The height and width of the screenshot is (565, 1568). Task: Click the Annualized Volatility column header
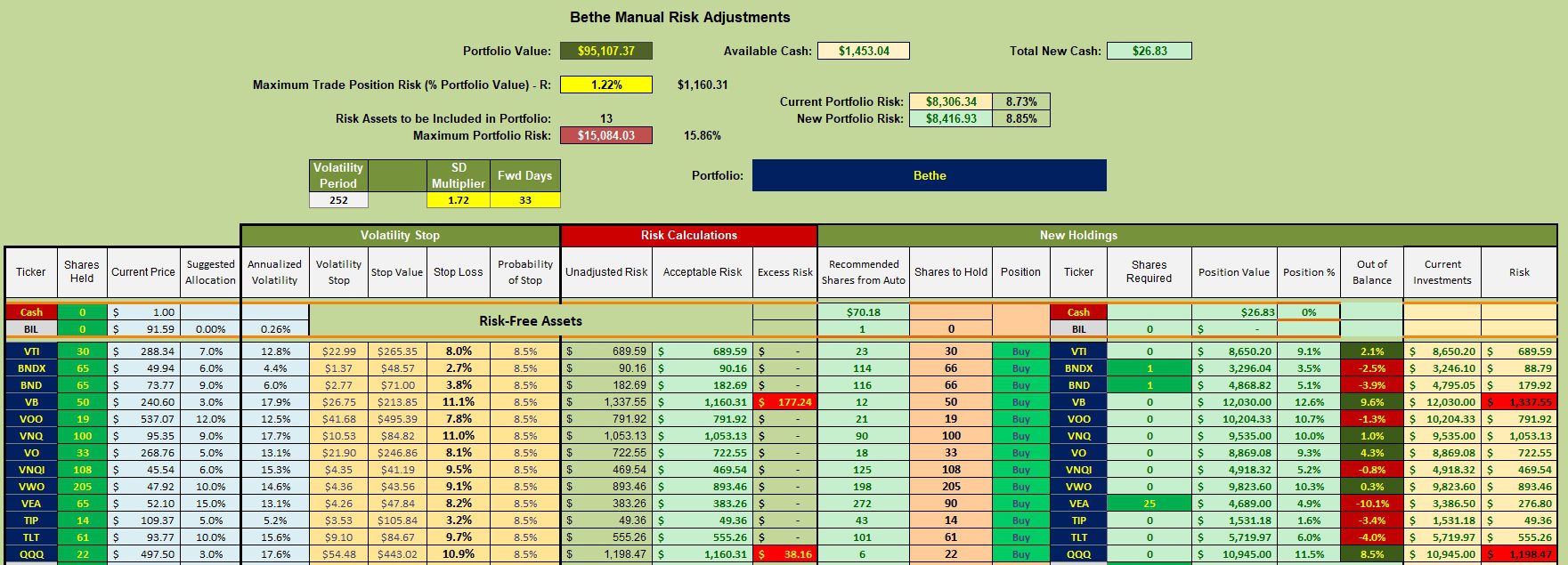[x=274, y=272]
